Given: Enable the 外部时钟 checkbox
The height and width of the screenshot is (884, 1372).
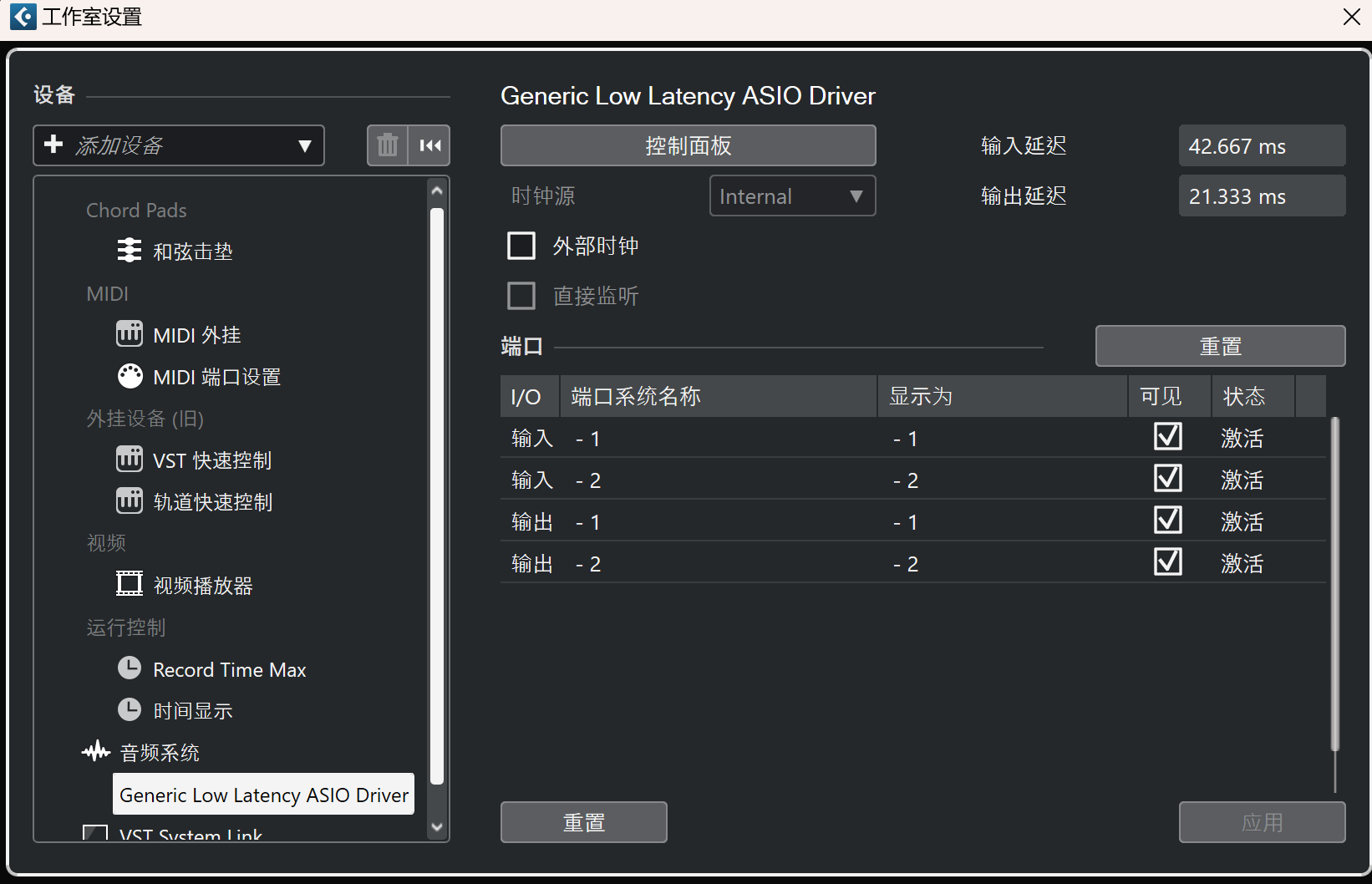Looking at the screenshot, I should pyautogui.click(x=521, y=245).
